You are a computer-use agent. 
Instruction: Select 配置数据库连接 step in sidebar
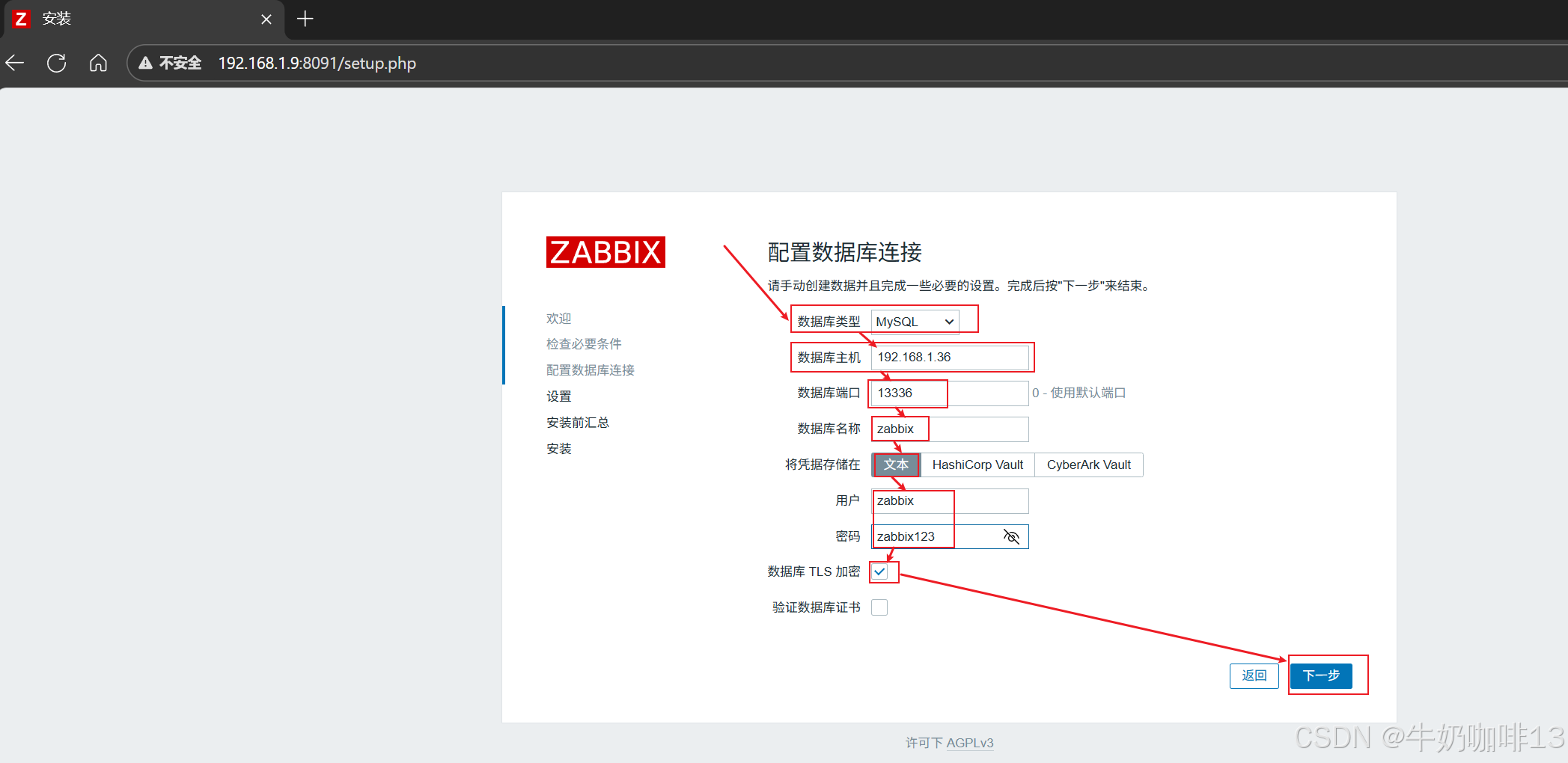click(x=591, y=370)
